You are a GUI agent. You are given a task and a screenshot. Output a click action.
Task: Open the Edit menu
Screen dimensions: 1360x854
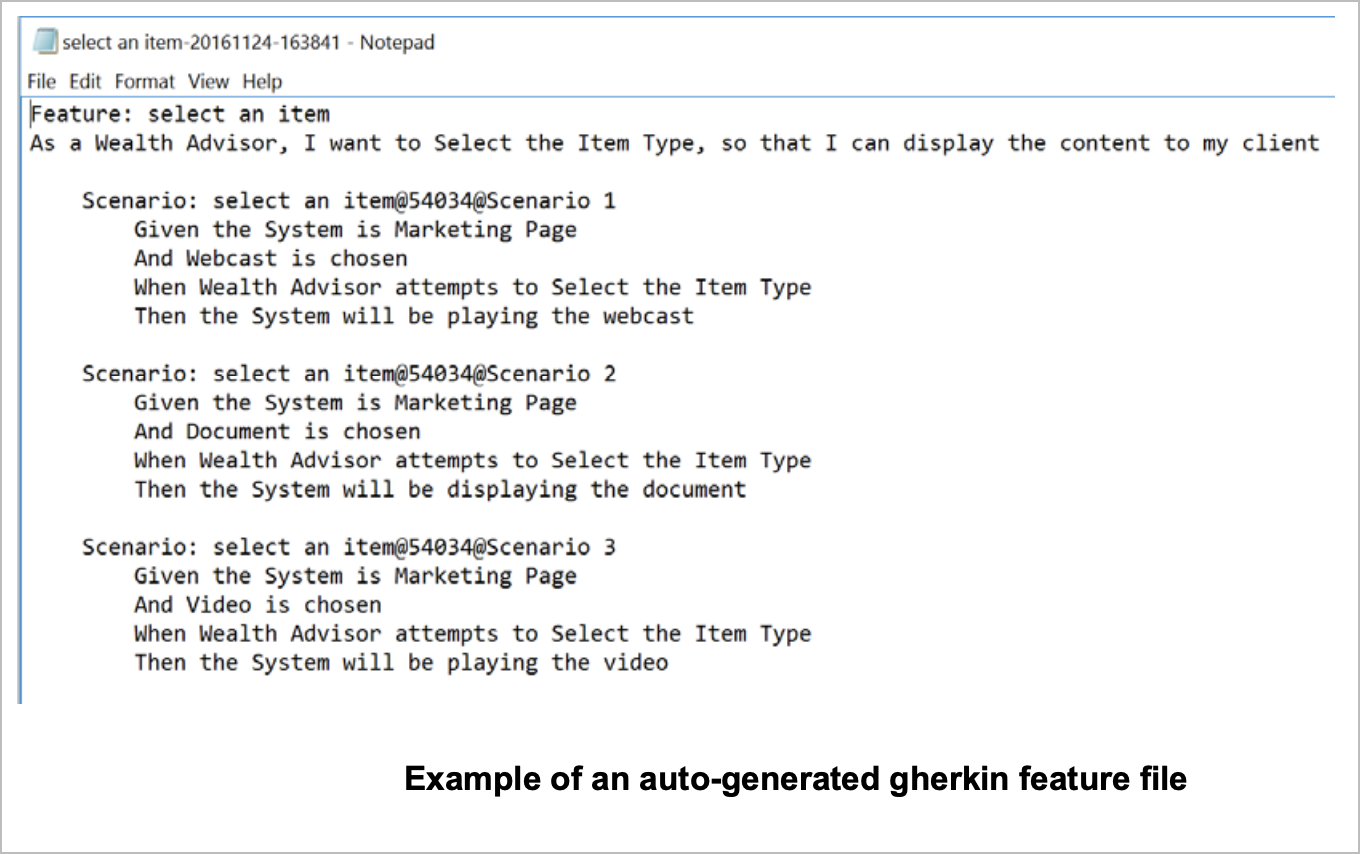tap(85, 82)
